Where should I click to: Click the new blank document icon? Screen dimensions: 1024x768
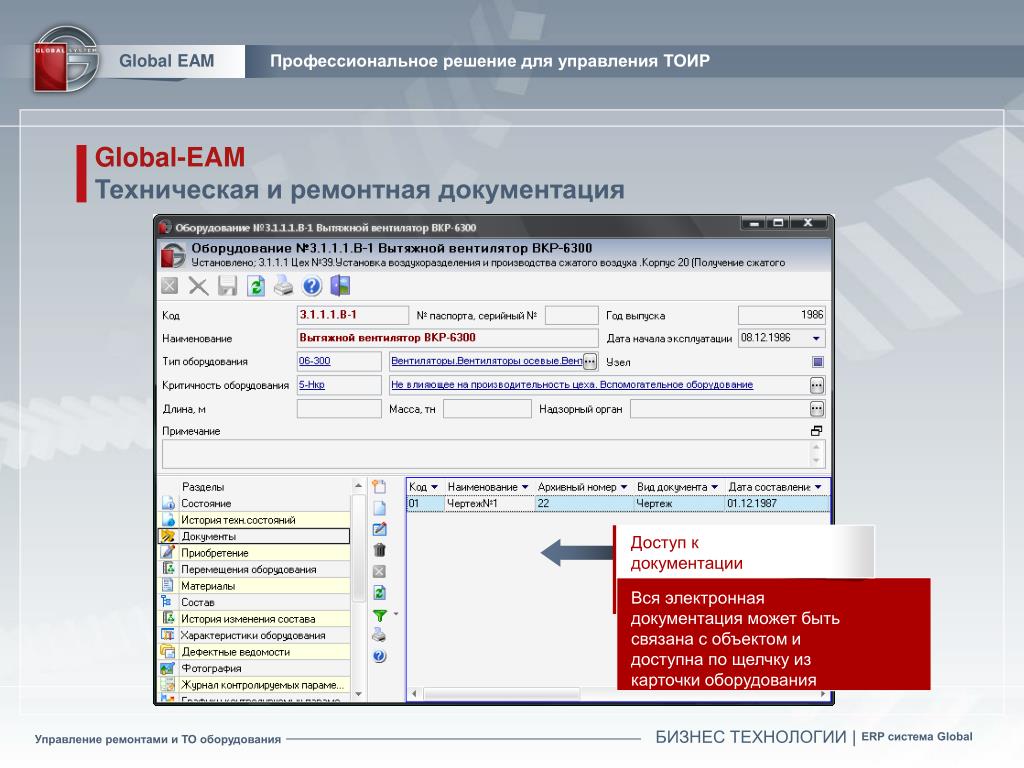(x=379, y=507)
